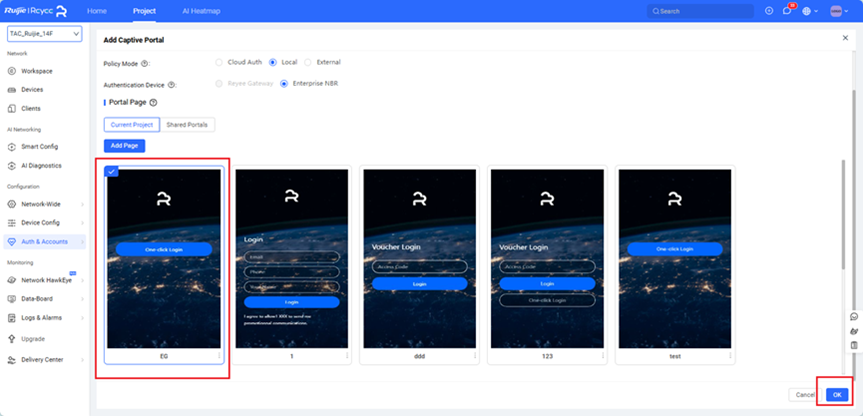Click the Clients sidebar icon
This screenshot has width=863, height=416.
pyautogui.click(x=12, y=109)
